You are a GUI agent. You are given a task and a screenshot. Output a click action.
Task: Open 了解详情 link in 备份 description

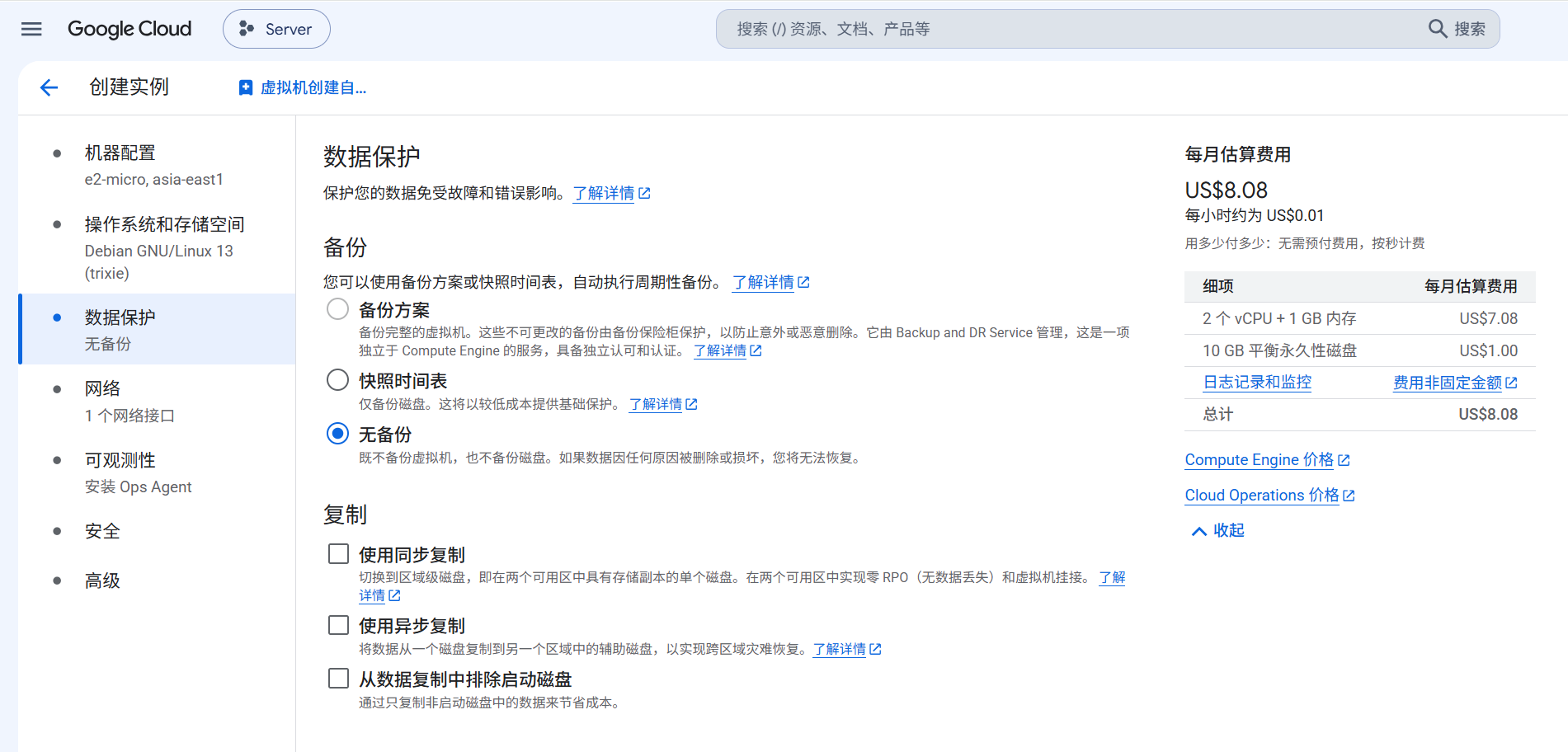770,282
